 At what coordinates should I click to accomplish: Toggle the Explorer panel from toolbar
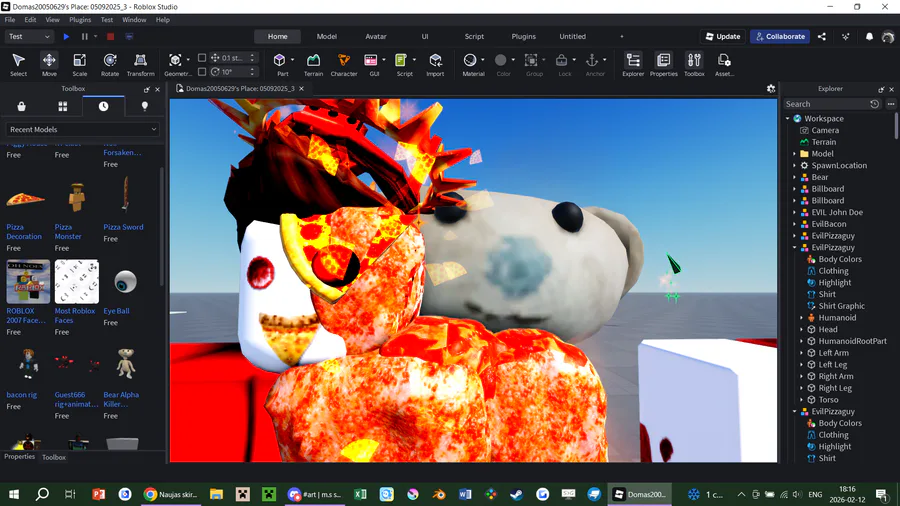pos(633,64)
